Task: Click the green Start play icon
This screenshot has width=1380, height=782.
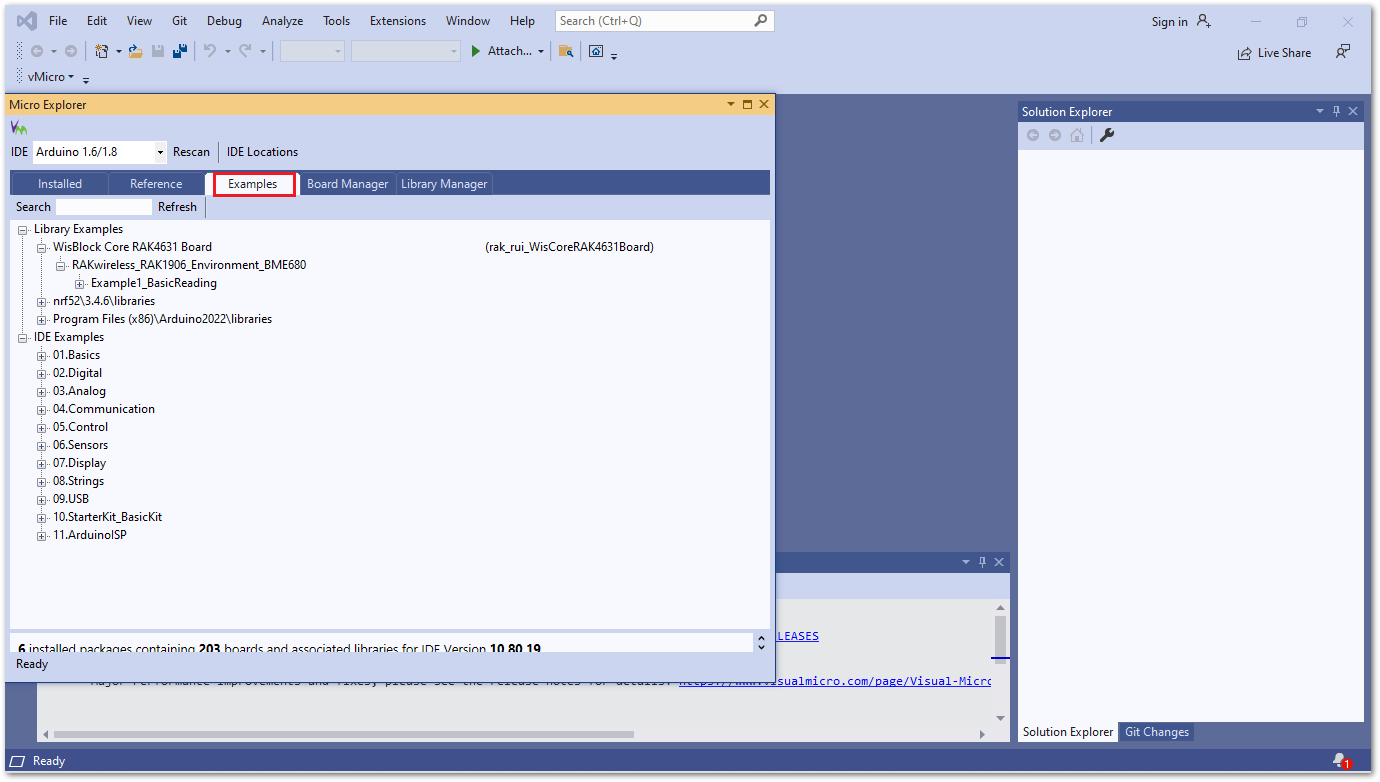Action: point(476,51)
